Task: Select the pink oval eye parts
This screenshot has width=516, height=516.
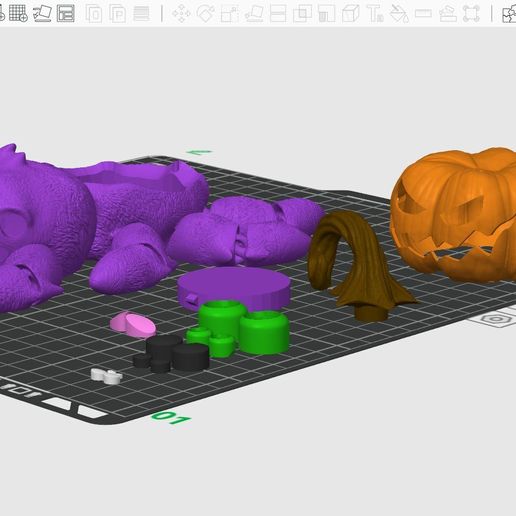Action: coord(134,325)
